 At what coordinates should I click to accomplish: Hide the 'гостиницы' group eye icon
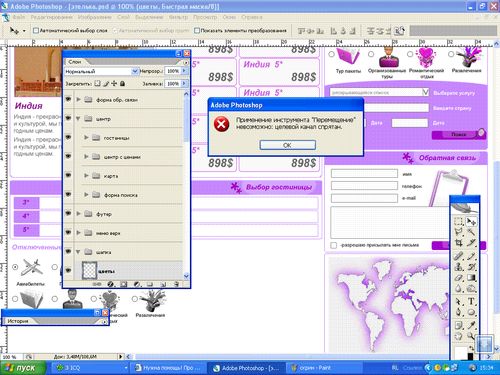pyautogui.click(x=68, y=137)
